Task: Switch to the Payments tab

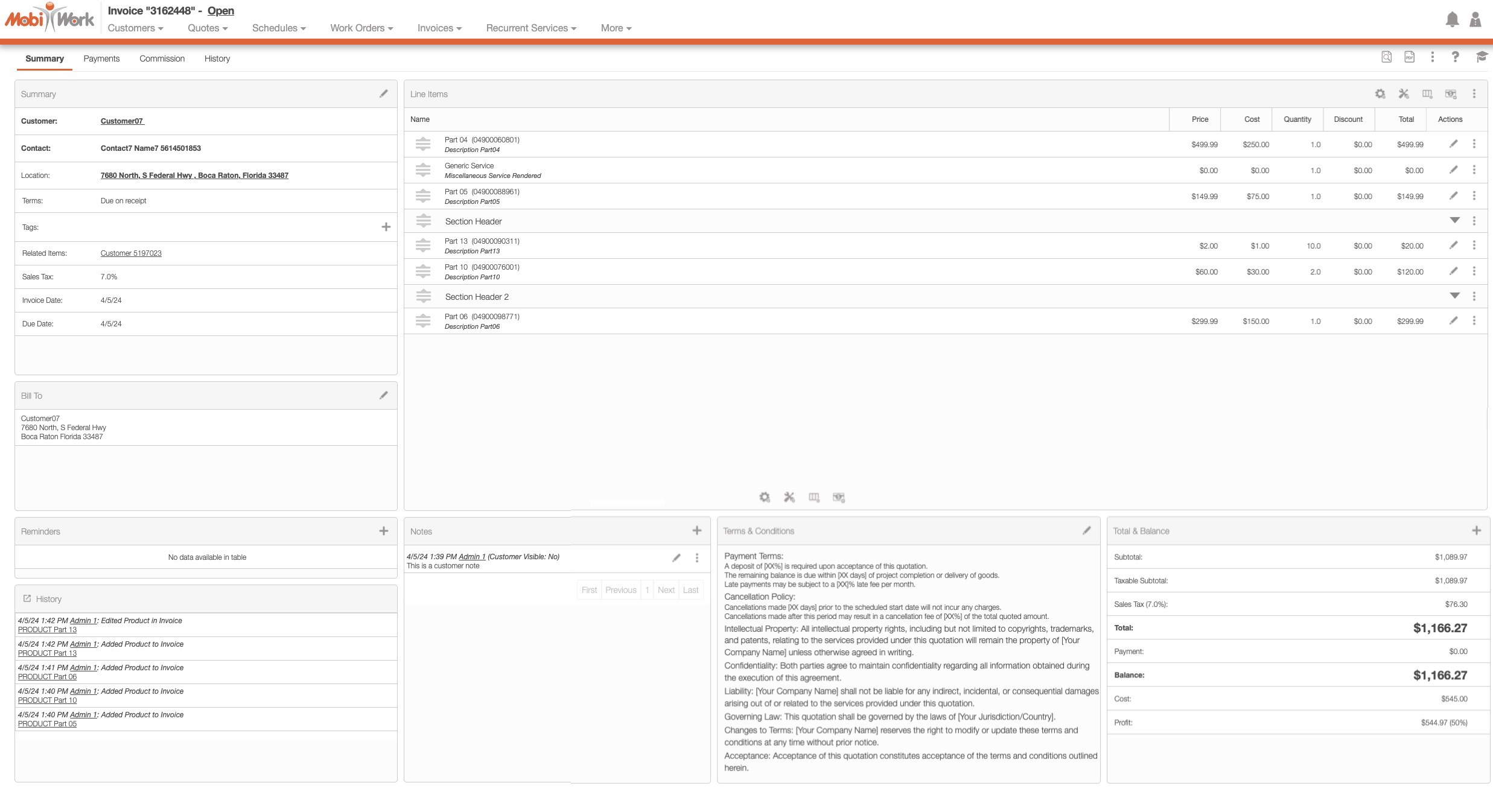Action: click(101, 59)
